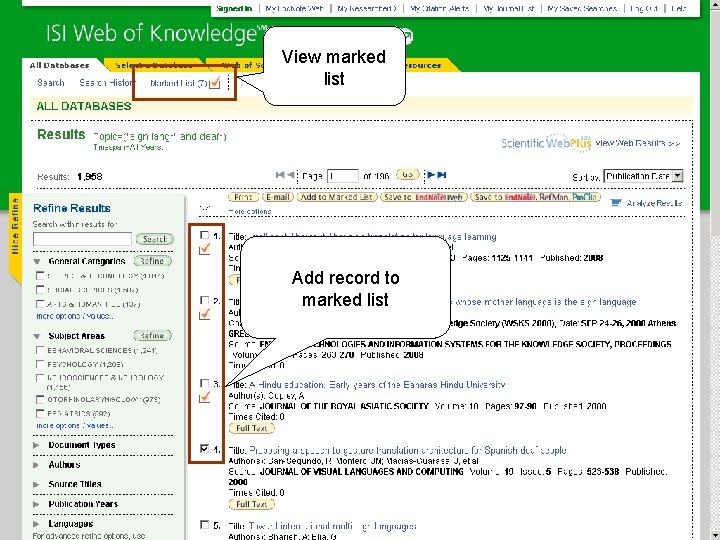Viewport: 720px width, 540px height.
Task: Click the Go page button
Action: [408, 174]
